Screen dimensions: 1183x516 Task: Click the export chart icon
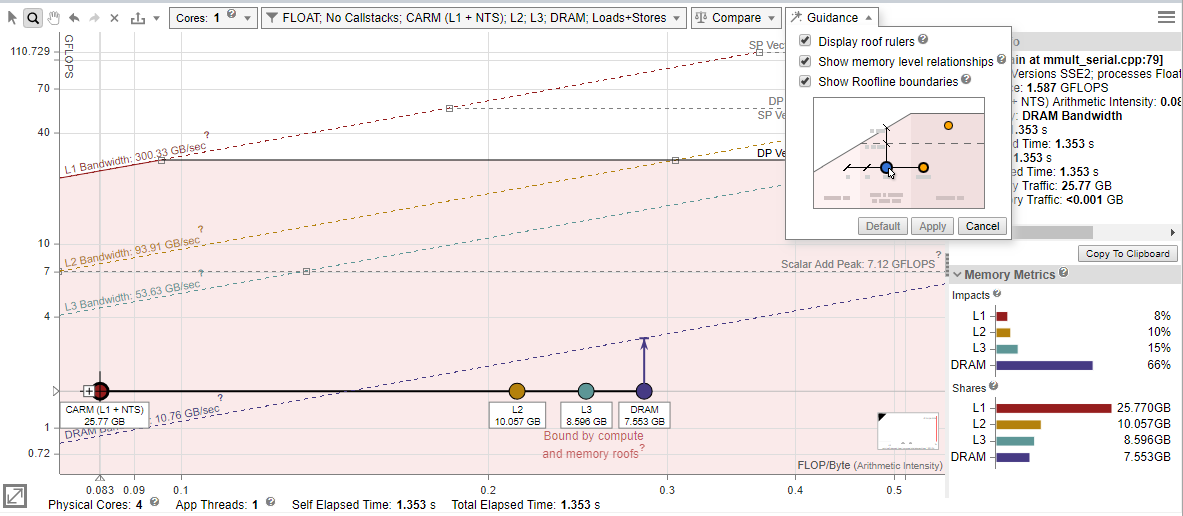(x=137, y=17)
